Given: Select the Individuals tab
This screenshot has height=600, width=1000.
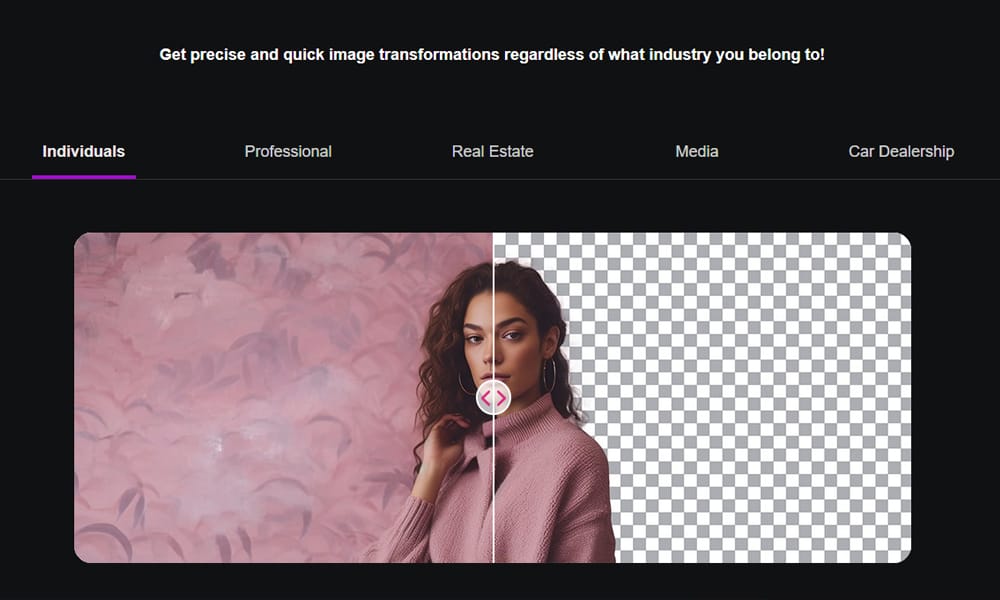Looking at the screenshot, I should click(x=84, y=151).
